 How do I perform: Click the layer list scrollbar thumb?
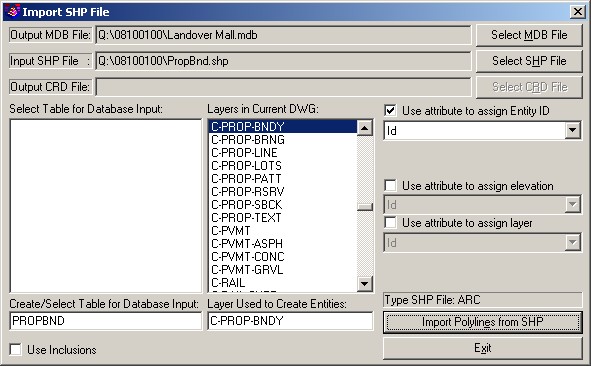pyautogui.click(x=364, y=207)
